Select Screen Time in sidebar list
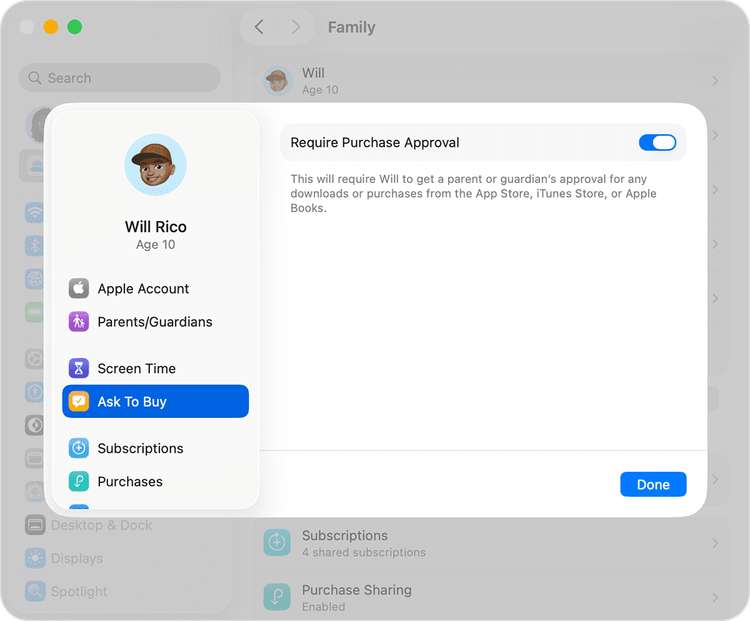Image resolution: width=750 pixels, height=621 pixels. click(x=136, y=368)
